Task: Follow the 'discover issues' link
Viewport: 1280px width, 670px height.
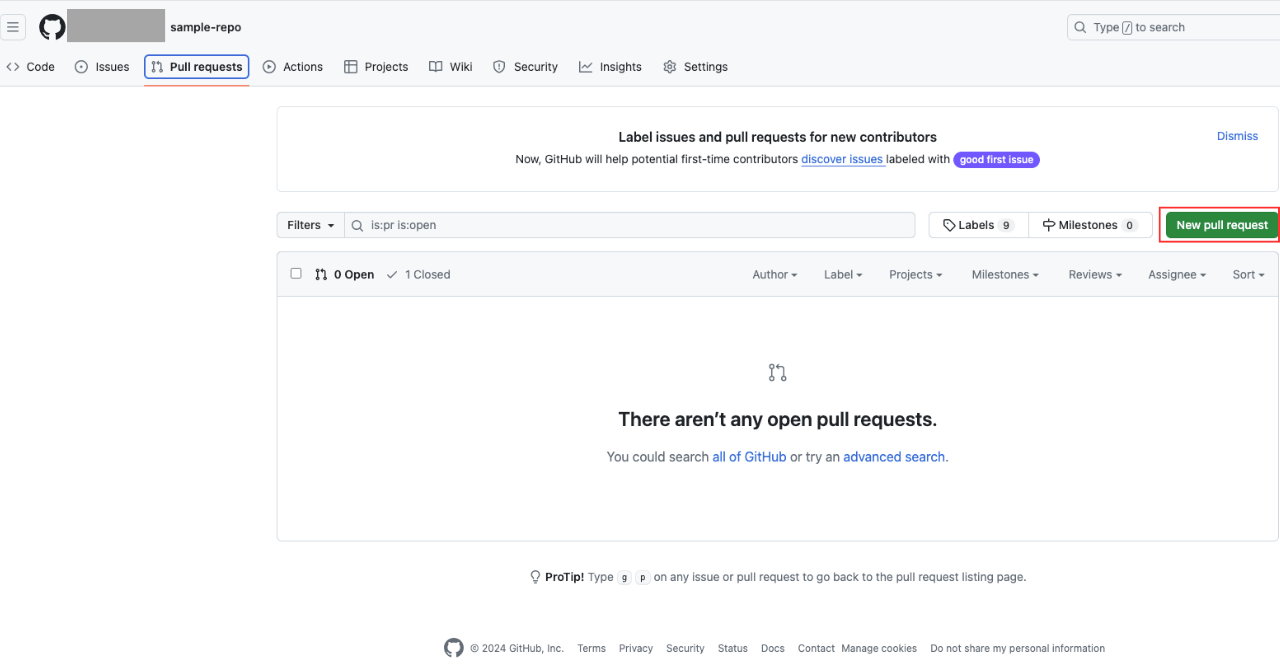Action: point(842,159)
